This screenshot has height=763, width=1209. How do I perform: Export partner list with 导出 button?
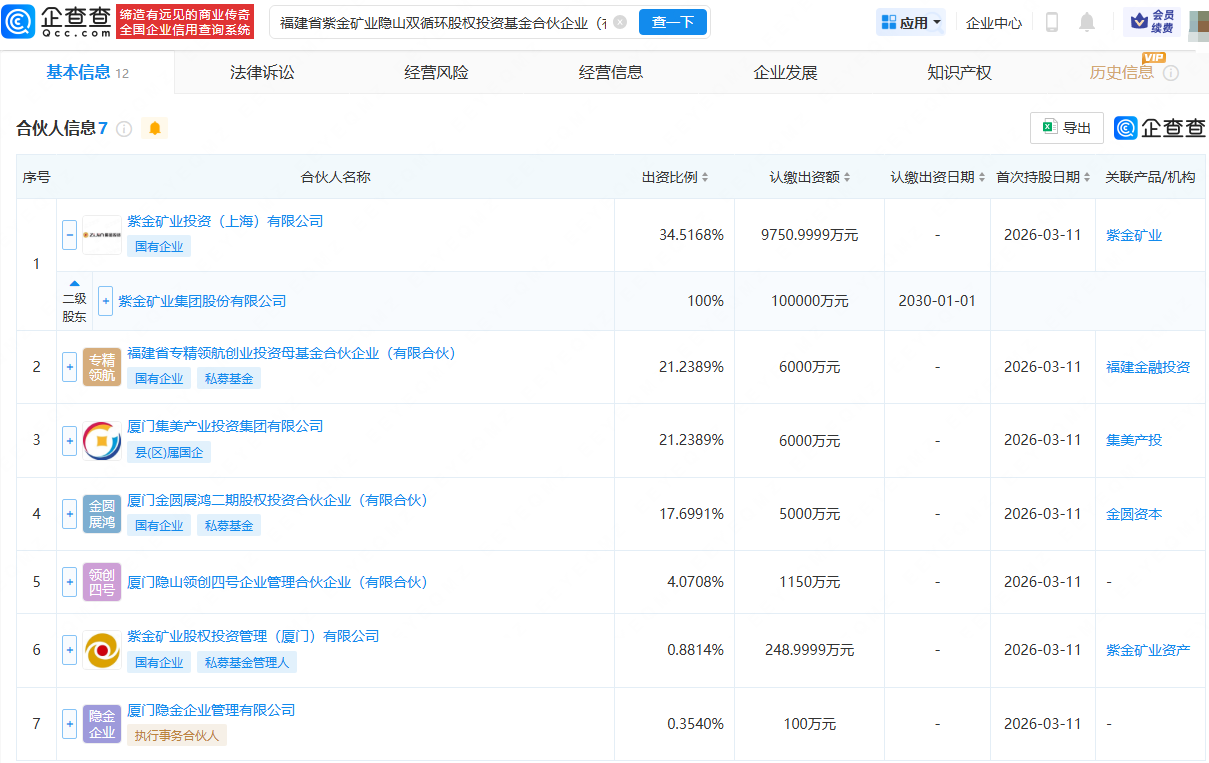(1067, 128)
